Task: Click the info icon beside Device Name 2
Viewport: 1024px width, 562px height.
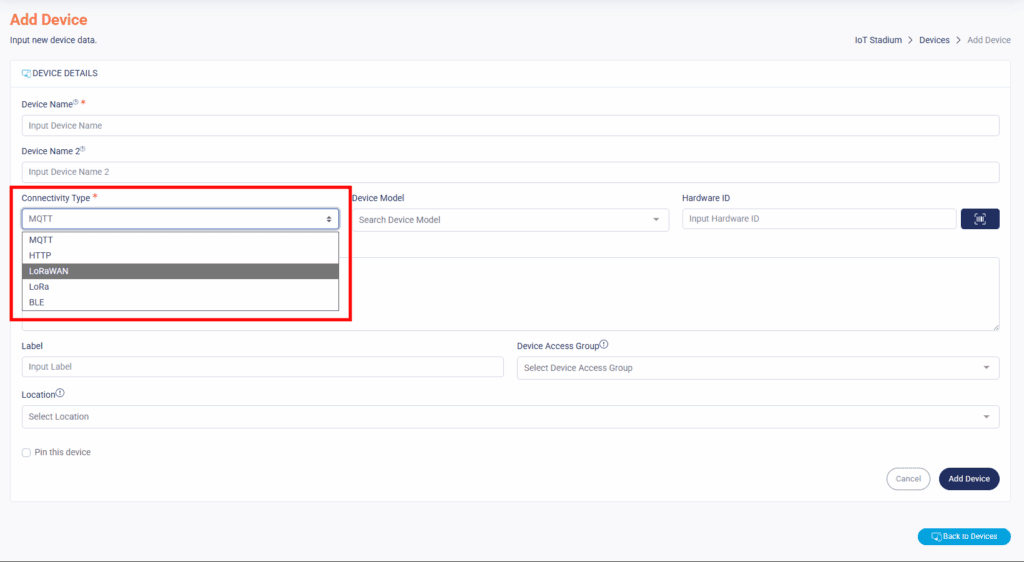Action: [82, 149]
